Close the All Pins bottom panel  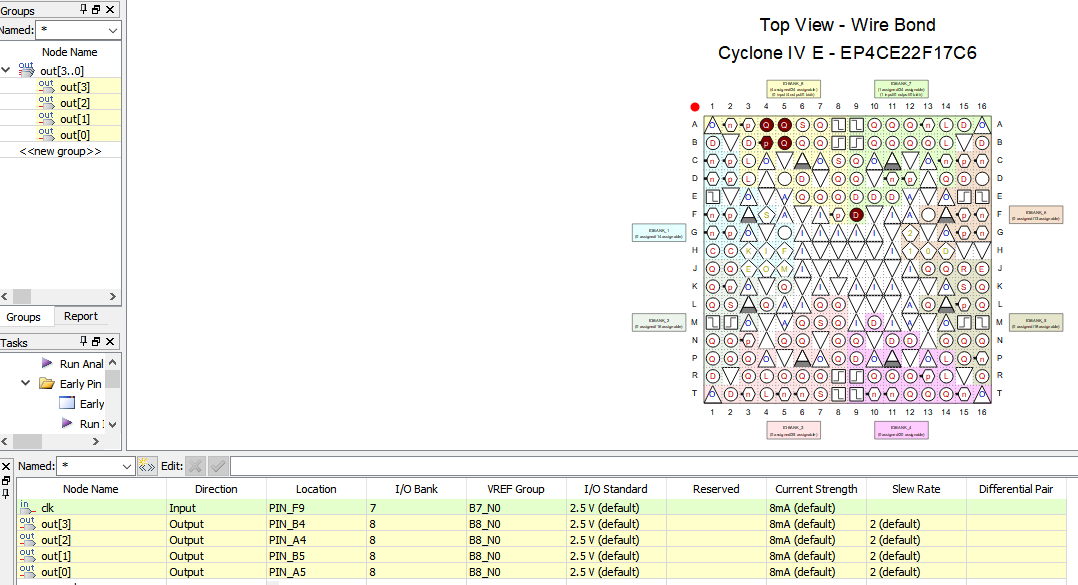(6, 466)
